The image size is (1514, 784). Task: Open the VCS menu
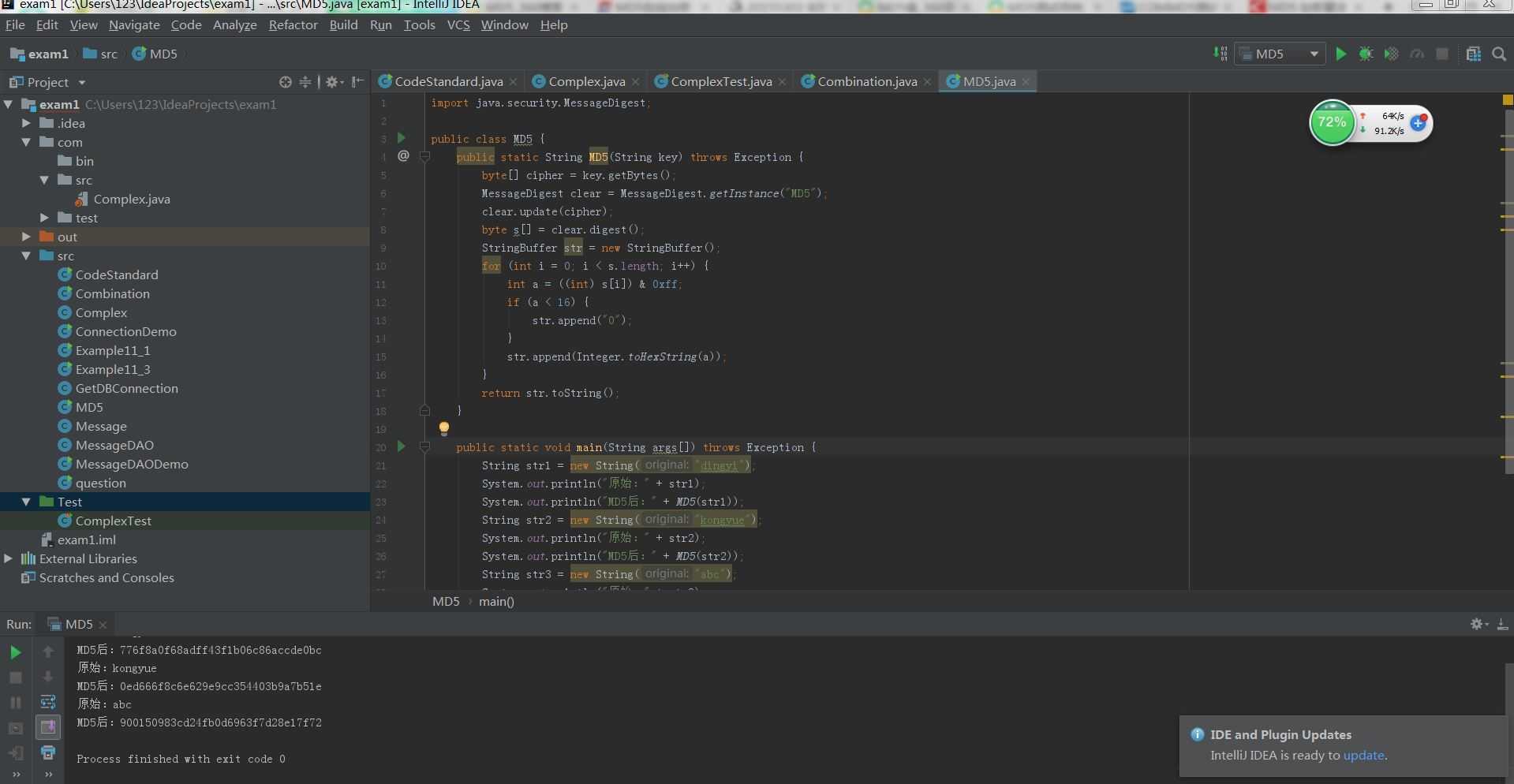coord(458,24)
